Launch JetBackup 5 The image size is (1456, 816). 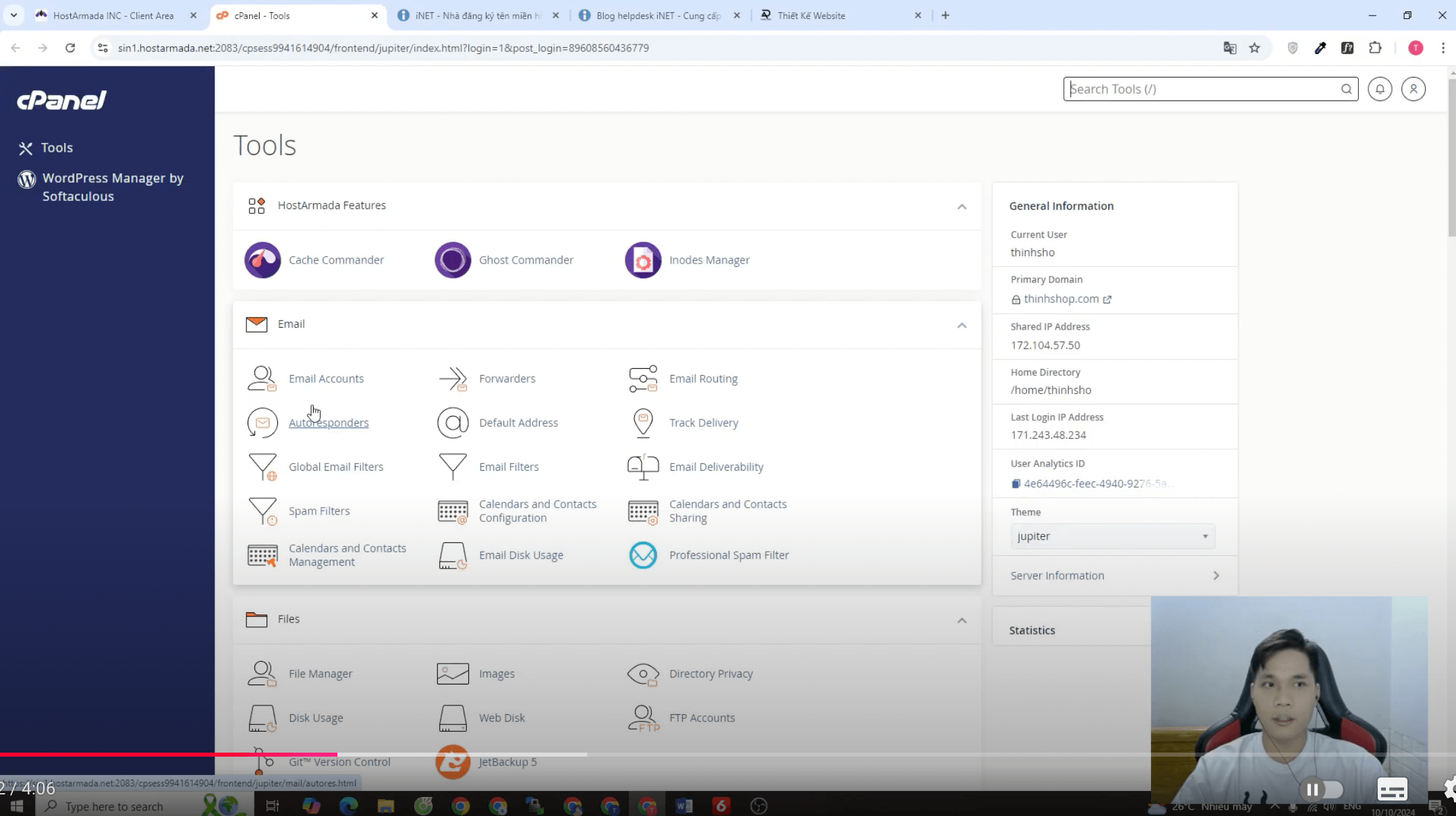(507, 761)
